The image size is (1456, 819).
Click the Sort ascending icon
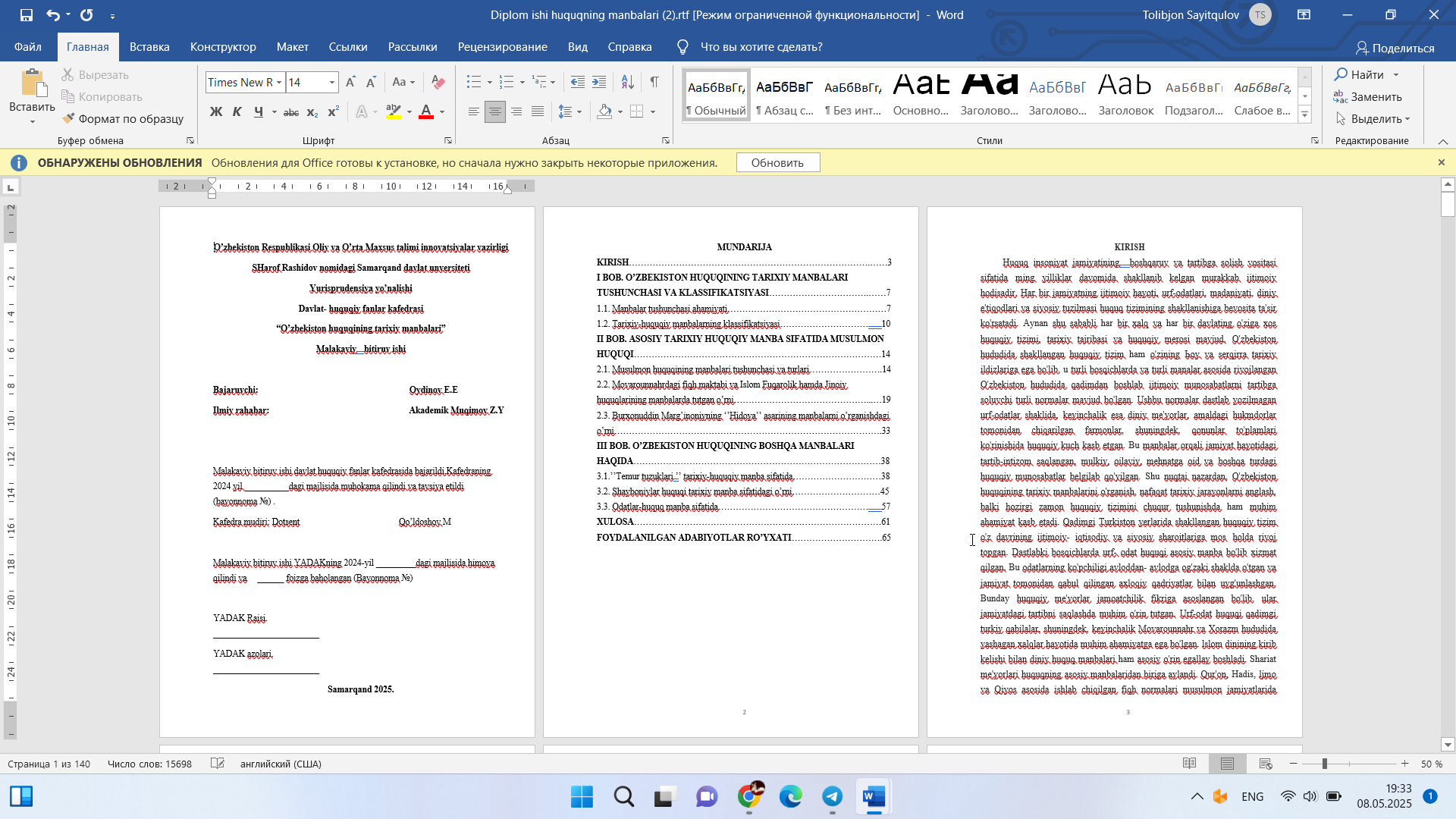[x=627, y=82]
